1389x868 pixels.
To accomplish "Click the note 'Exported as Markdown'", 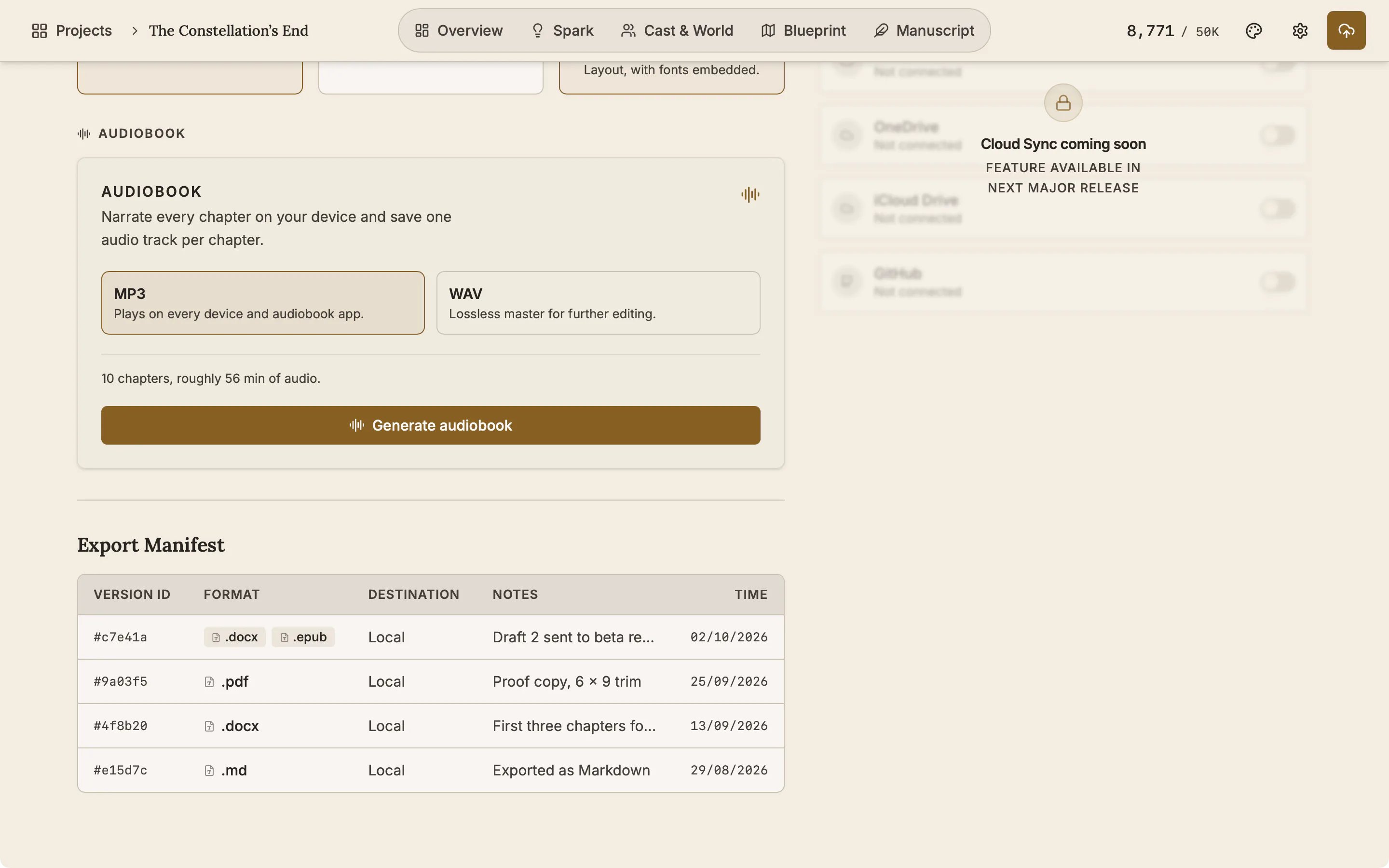I will (x=571, y=771).
